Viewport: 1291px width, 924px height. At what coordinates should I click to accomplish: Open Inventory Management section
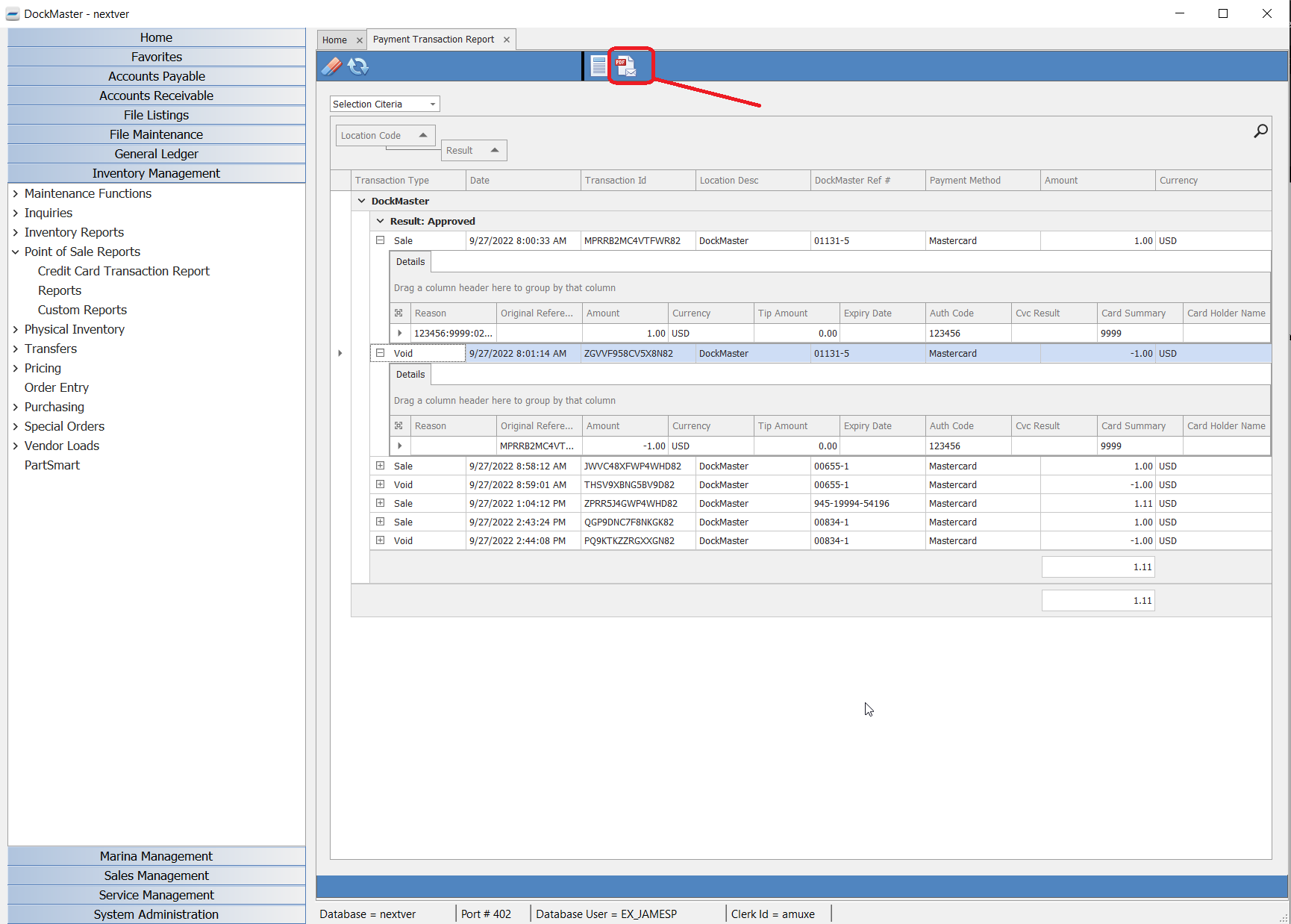(x=157, y=173)
